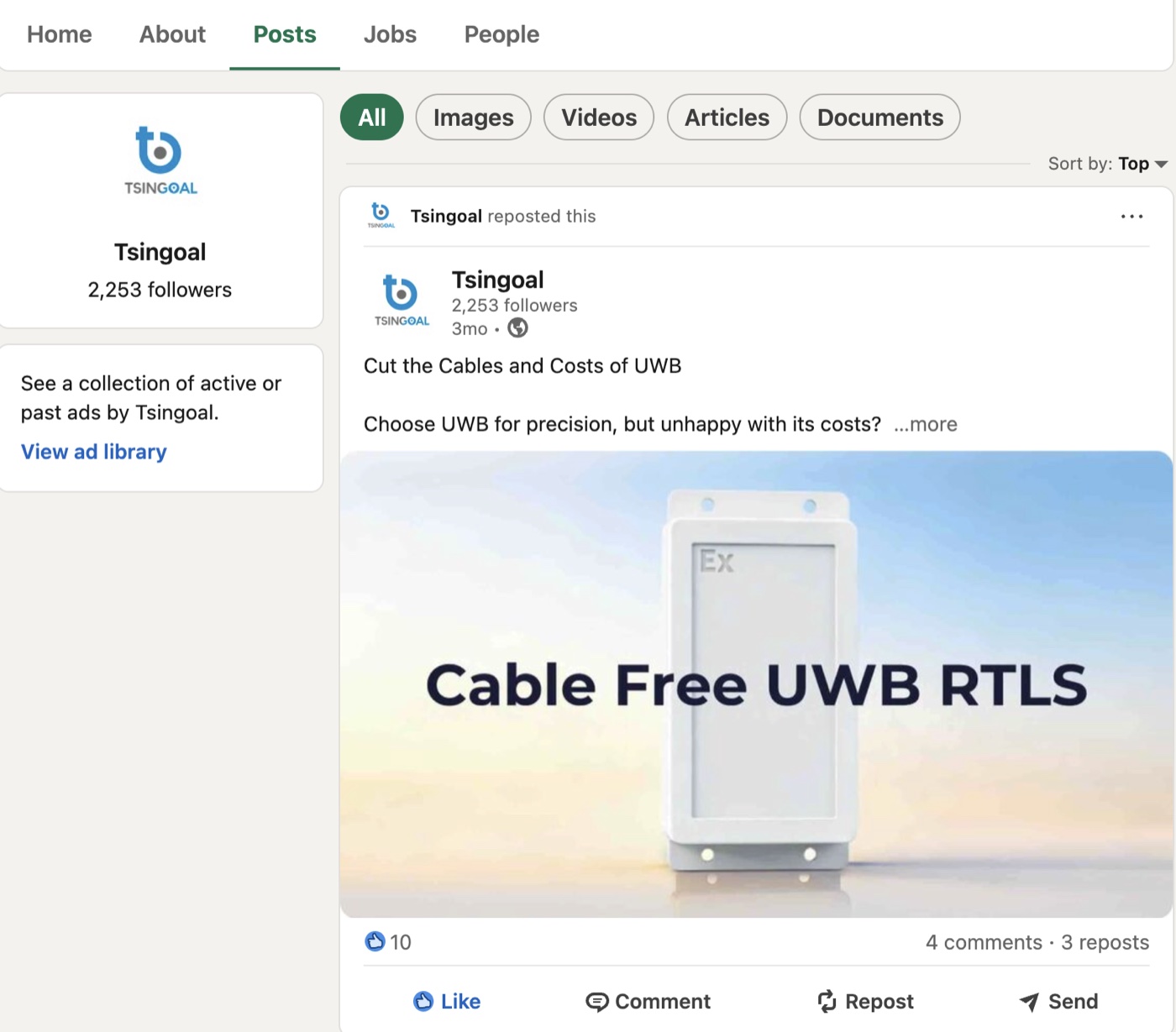Click the like reaction icon next to 10
This screenshot has width=1176, height=1032.
point(375,942)
